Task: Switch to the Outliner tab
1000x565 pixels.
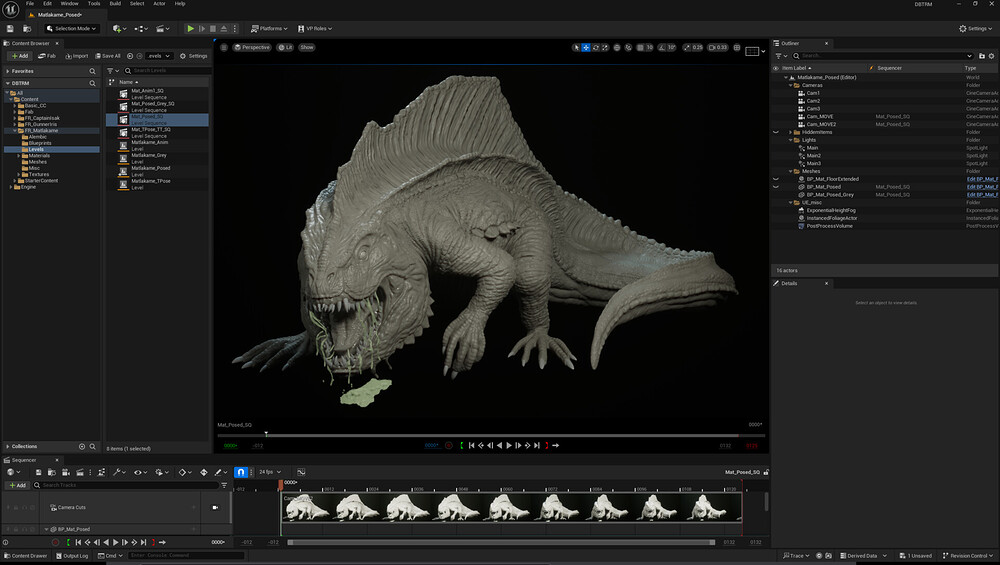Action: 789,43
